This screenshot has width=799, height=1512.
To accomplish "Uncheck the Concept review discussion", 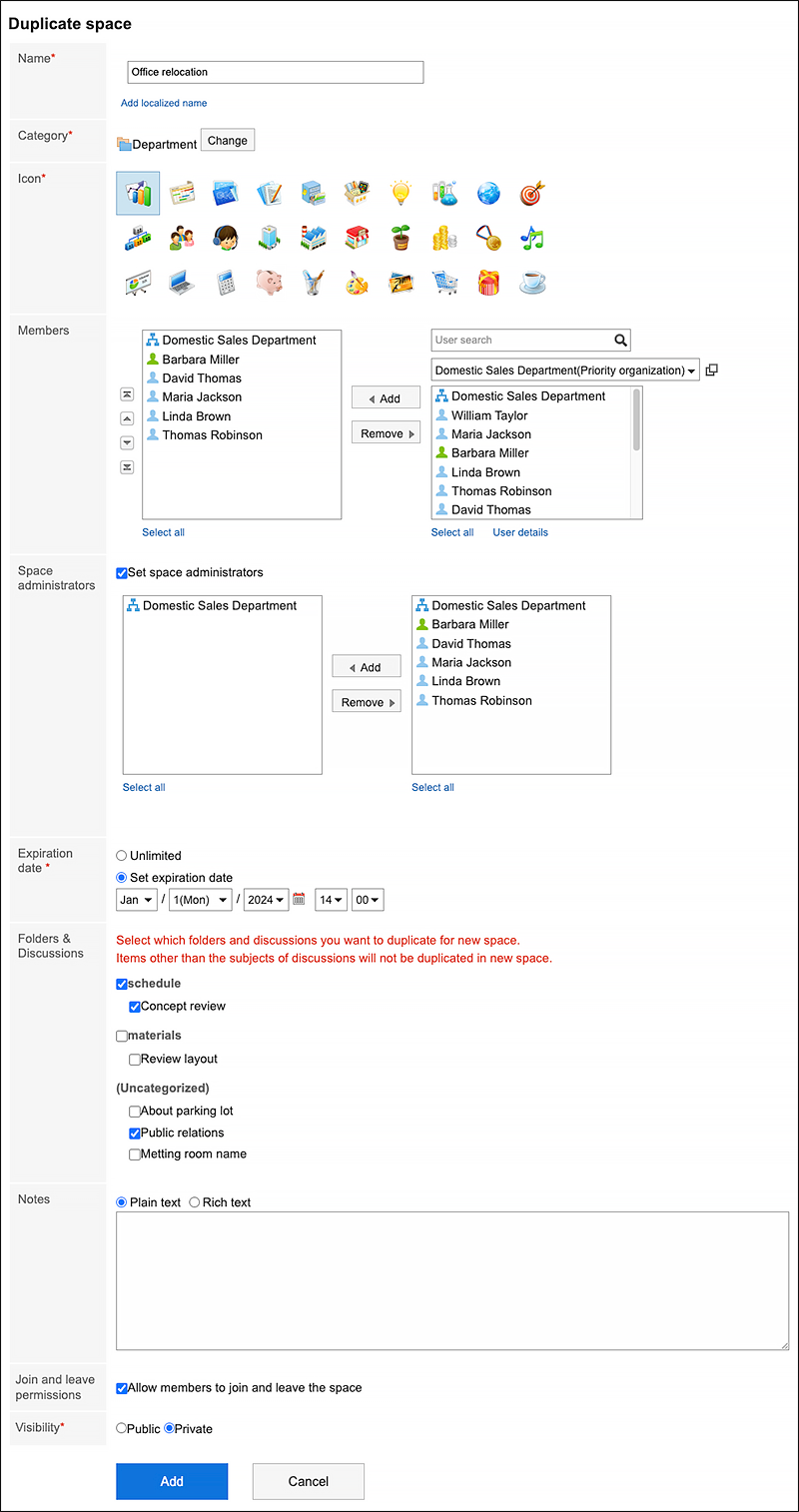I will (135, 1007).
